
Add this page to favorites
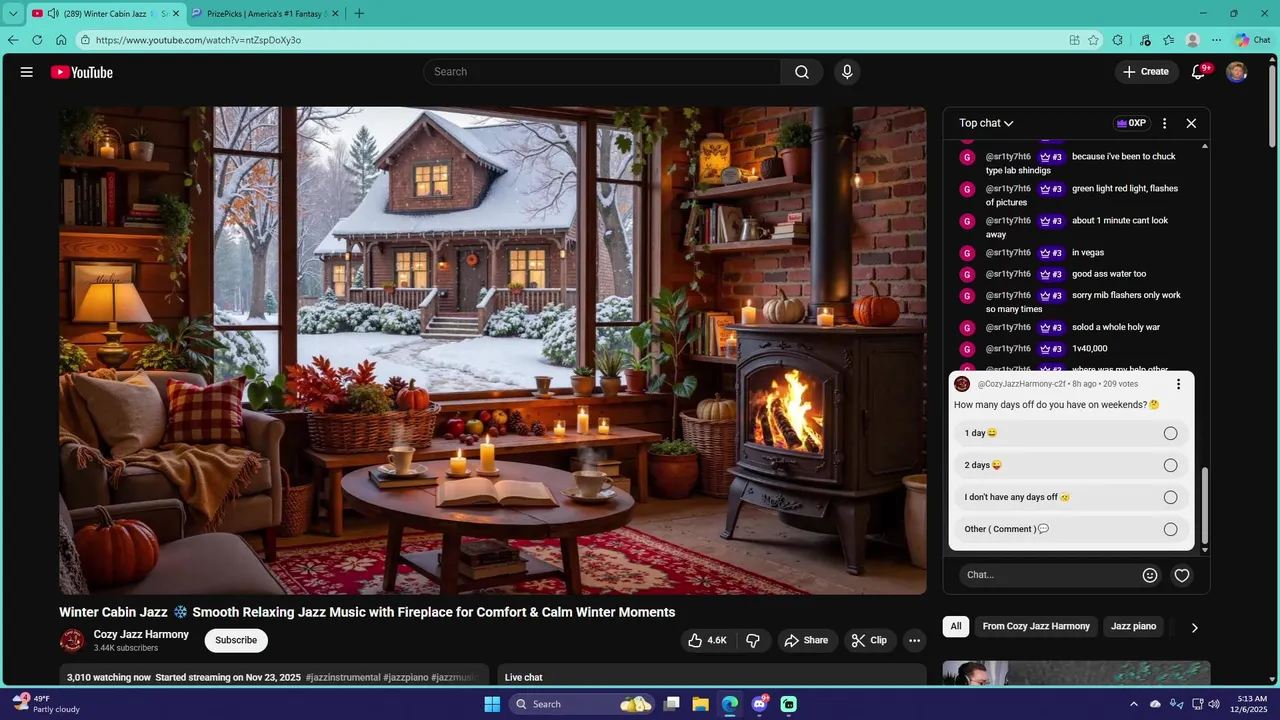point(1093,40)
